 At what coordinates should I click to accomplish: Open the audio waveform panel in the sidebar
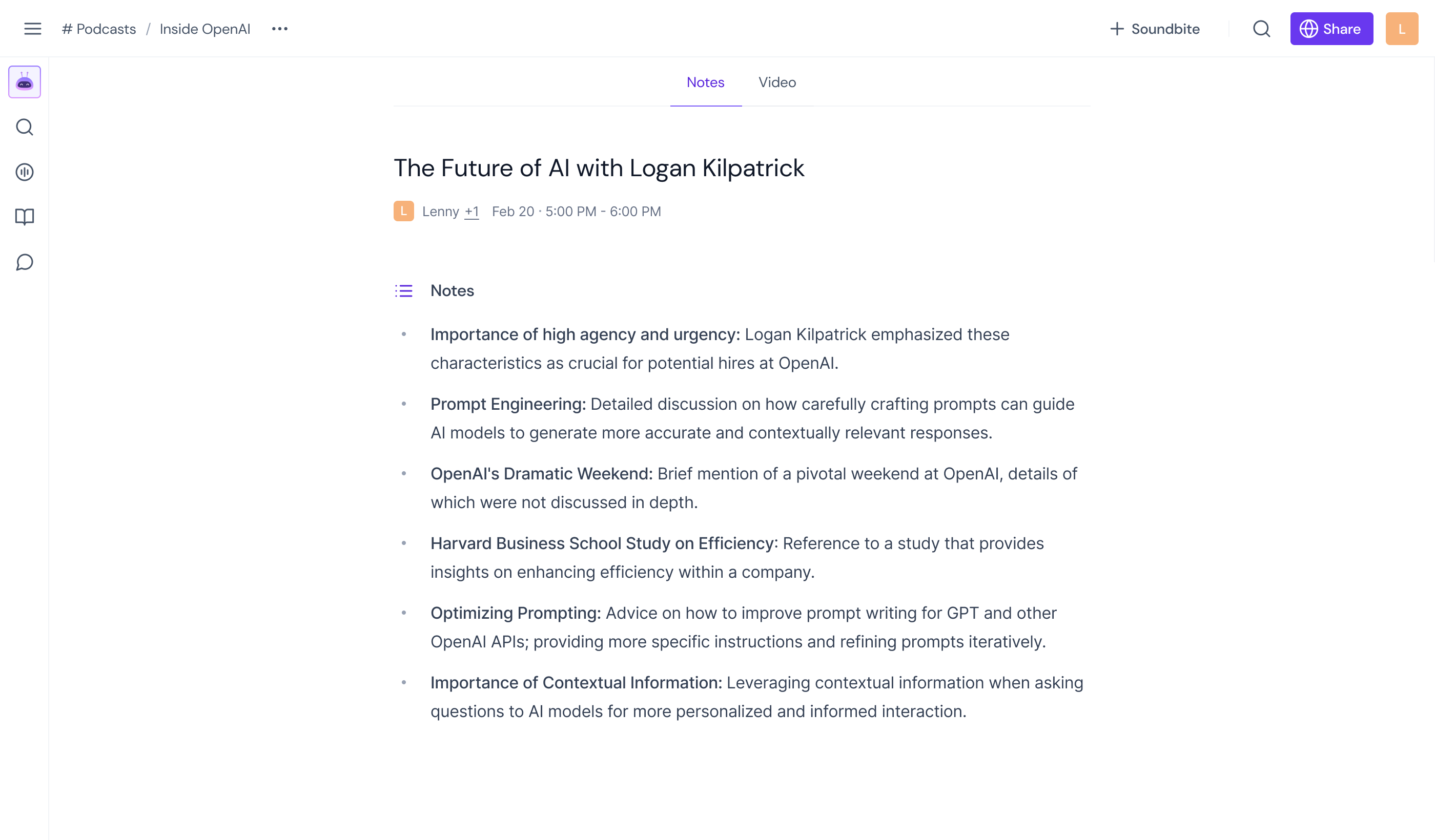click(24, 172)
